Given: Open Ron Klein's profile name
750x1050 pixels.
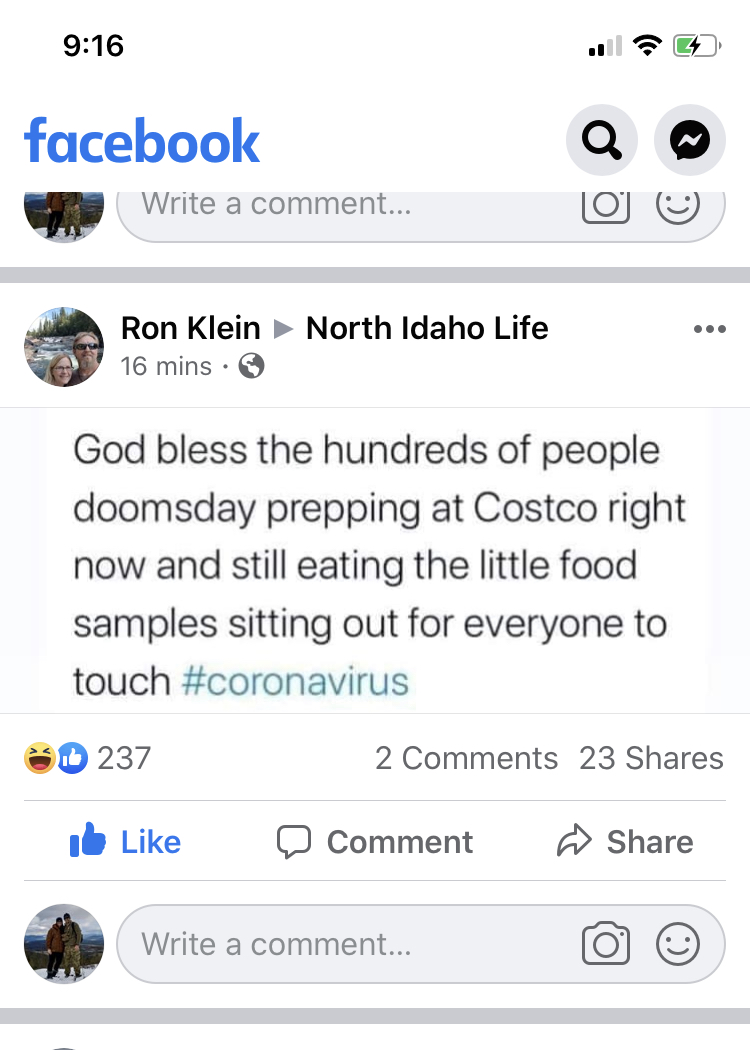Looking at the screenshot, I should (x=190, y=328).
